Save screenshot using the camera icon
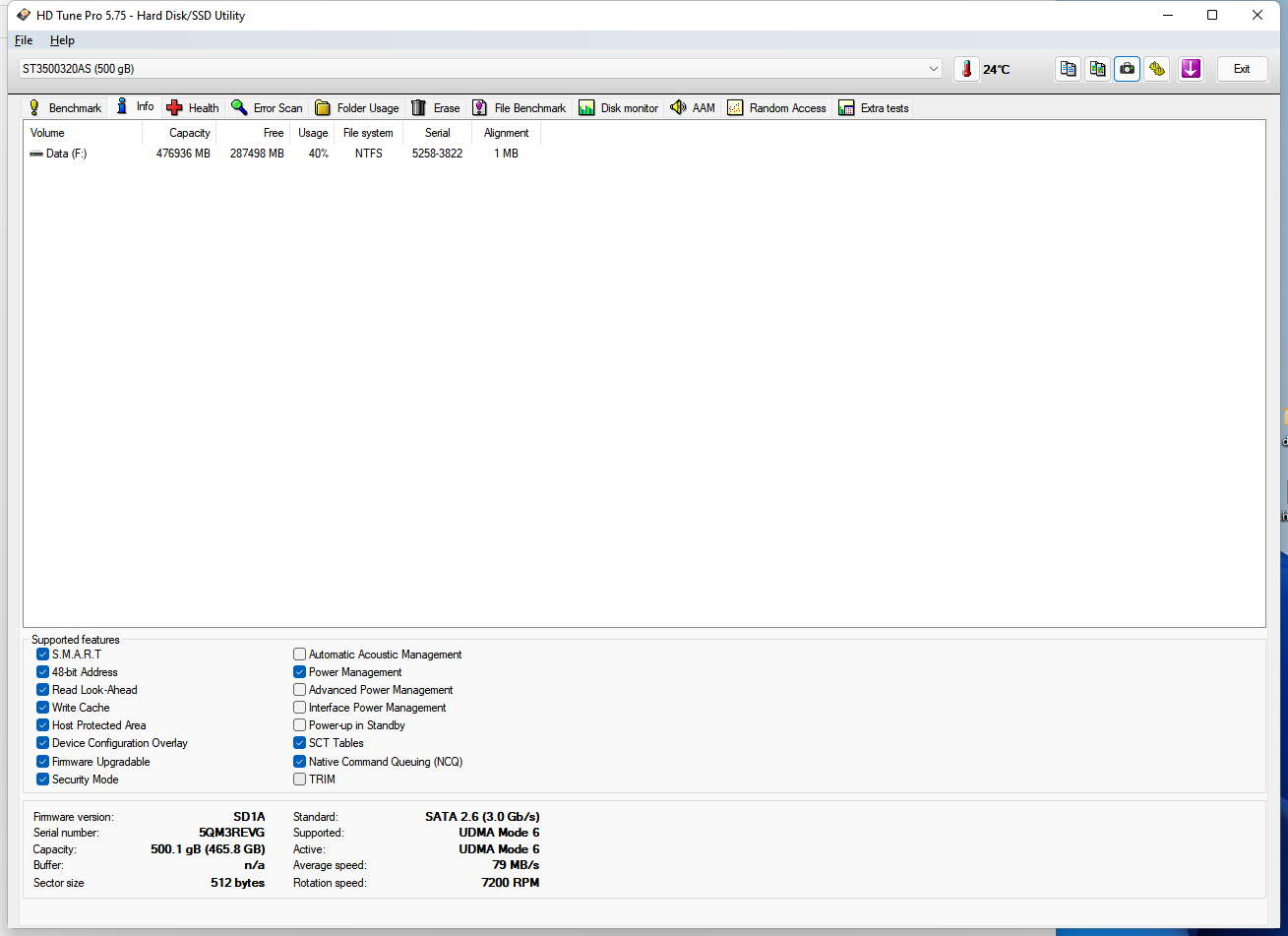Image resolution: width=1288 pixels, height=936 pixels. point(1127,69)
